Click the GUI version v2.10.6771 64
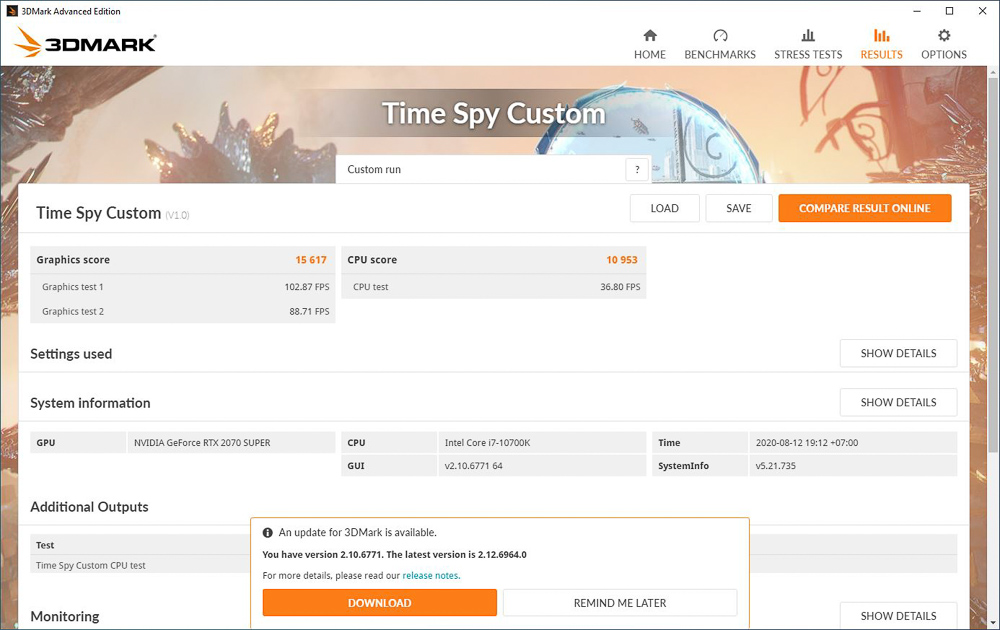 click(x=473, y=466)
